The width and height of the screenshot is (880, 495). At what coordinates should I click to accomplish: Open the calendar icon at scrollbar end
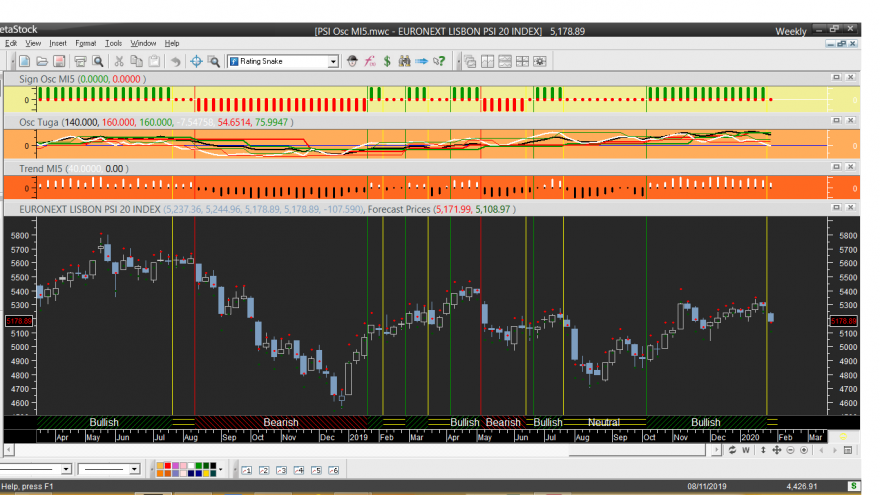pyautogui.click(x=848, y=450)
